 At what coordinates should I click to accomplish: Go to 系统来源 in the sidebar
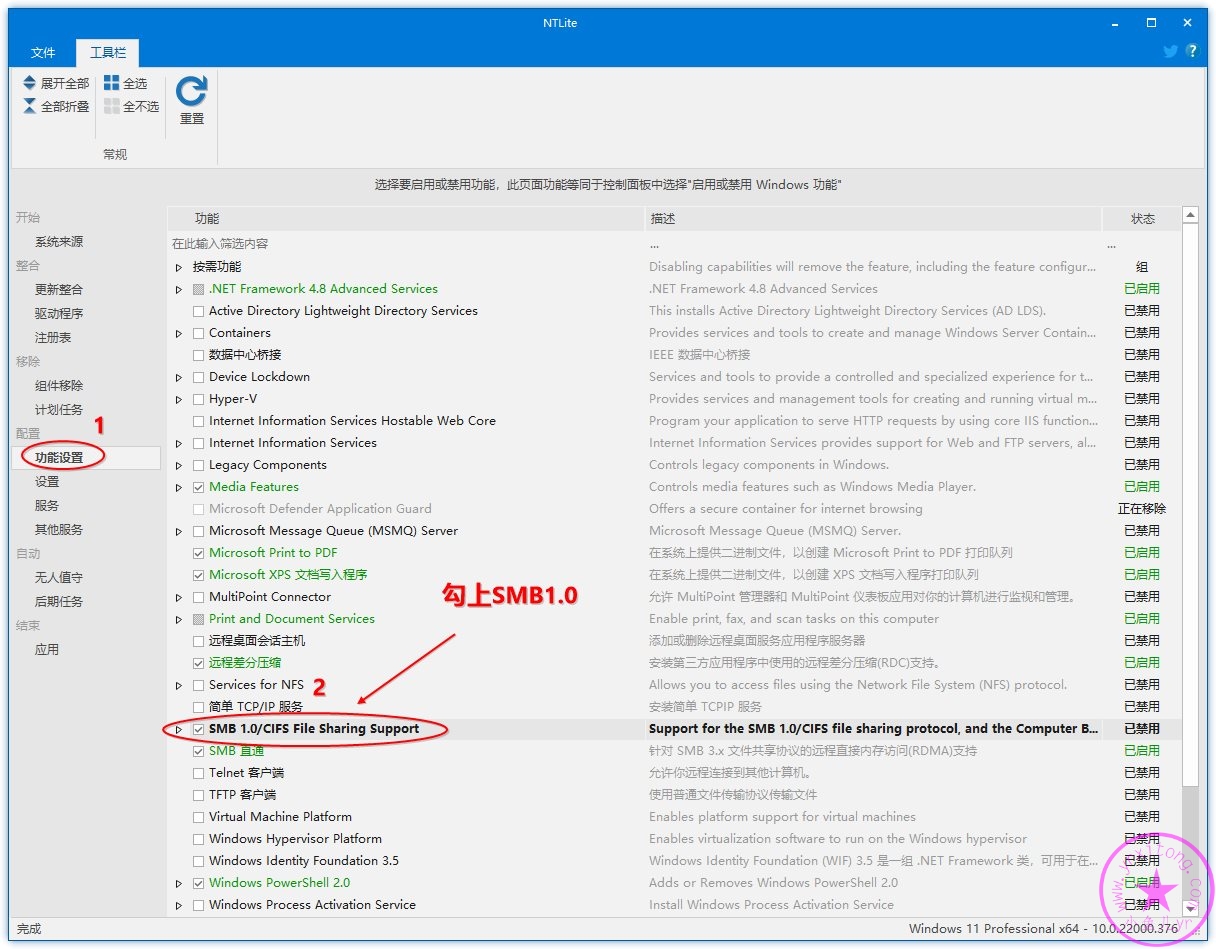point(59,242)
